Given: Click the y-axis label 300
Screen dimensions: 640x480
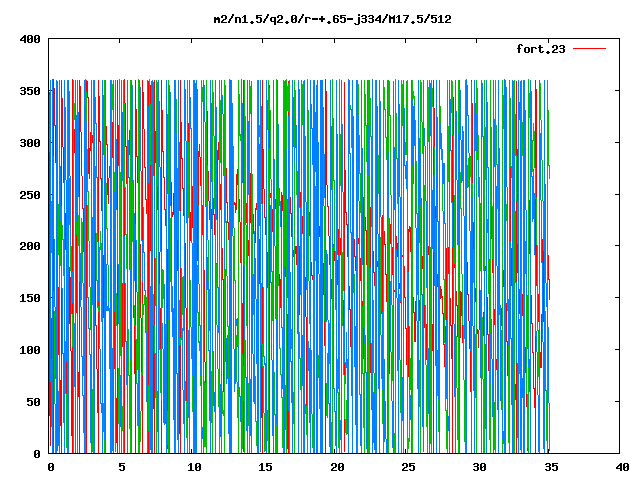Looking at the screenshot, I should coord(30,143).
